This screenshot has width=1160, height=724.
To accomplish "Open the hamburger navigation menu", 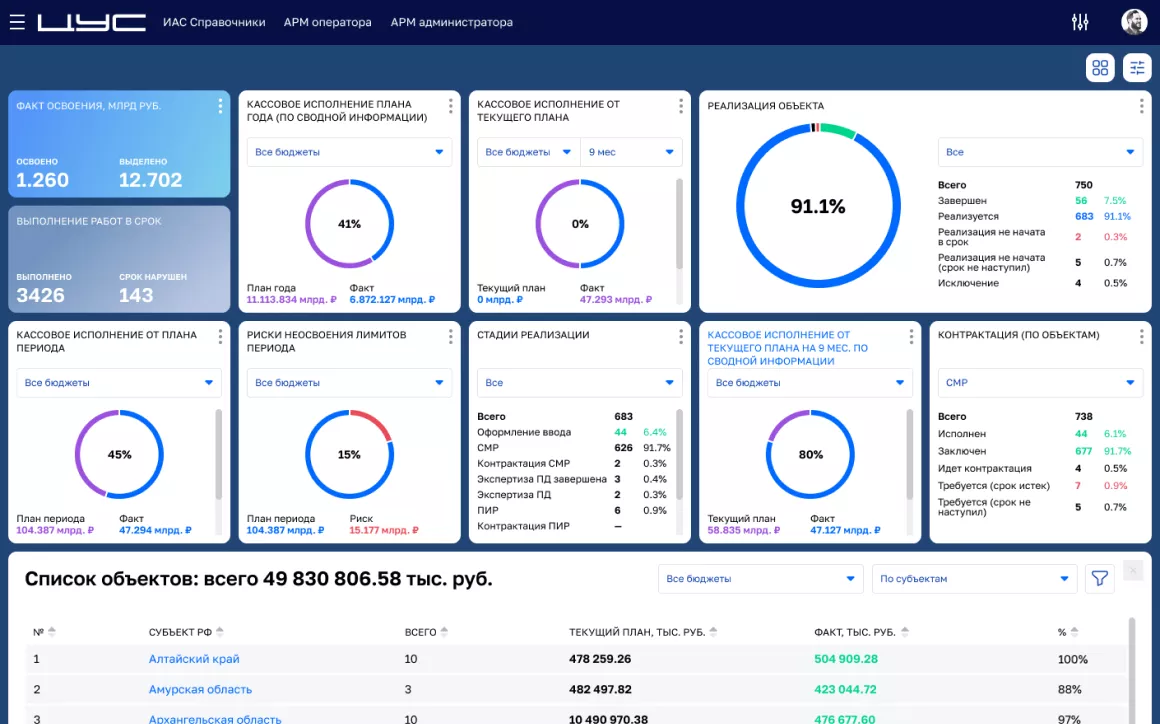I will pyautogui.click(x=17, y=22).
